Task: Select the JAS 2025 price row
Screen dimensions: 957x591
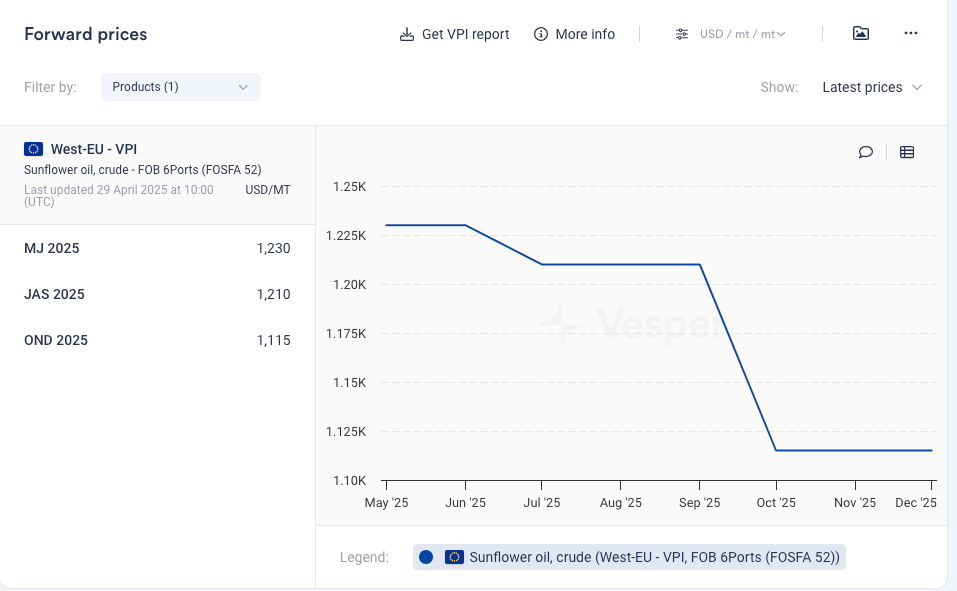Action: coord(157,294)
